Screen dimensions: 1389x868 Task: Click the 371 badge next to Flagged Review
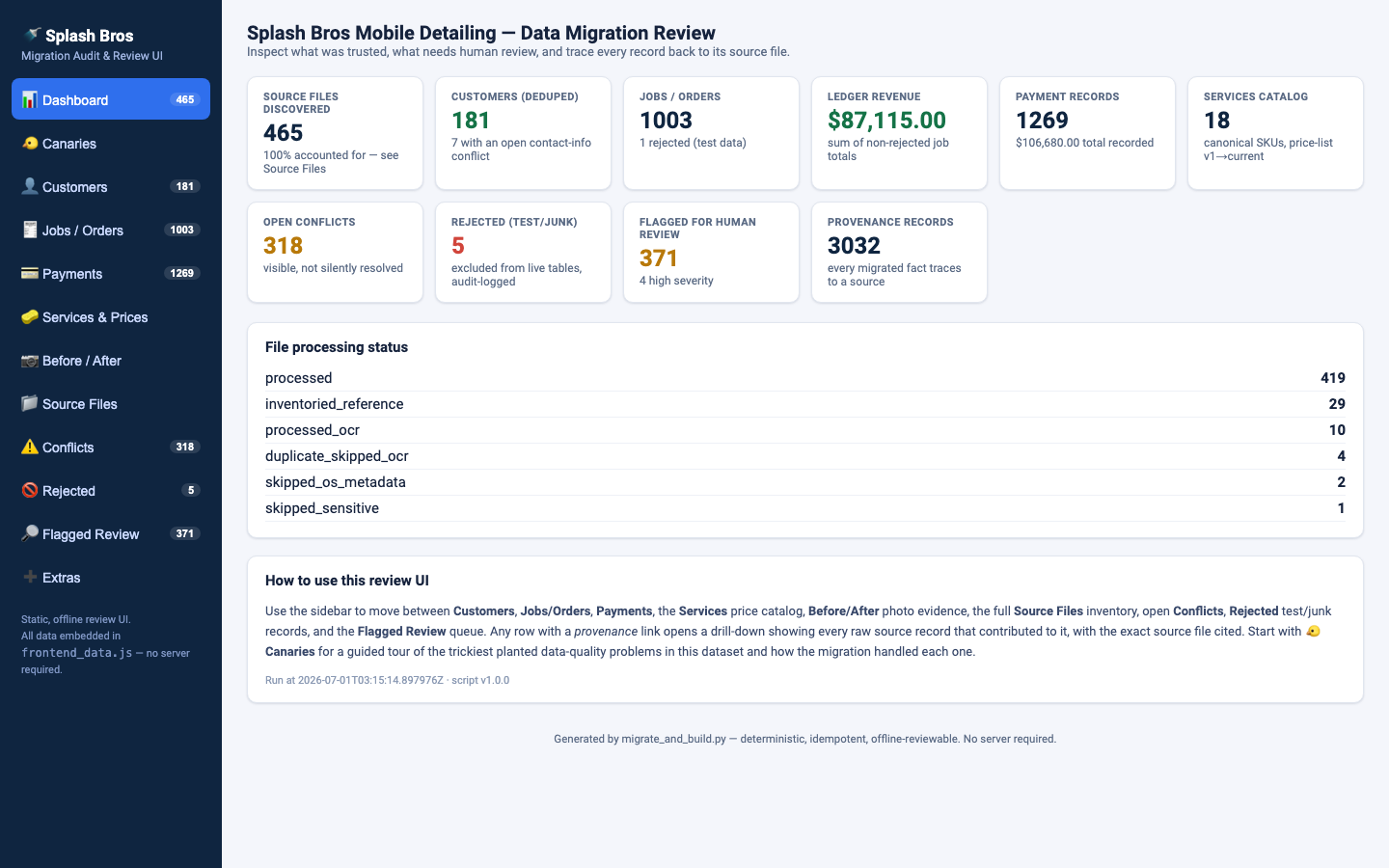pyautogui.click(x=185, y=533)
